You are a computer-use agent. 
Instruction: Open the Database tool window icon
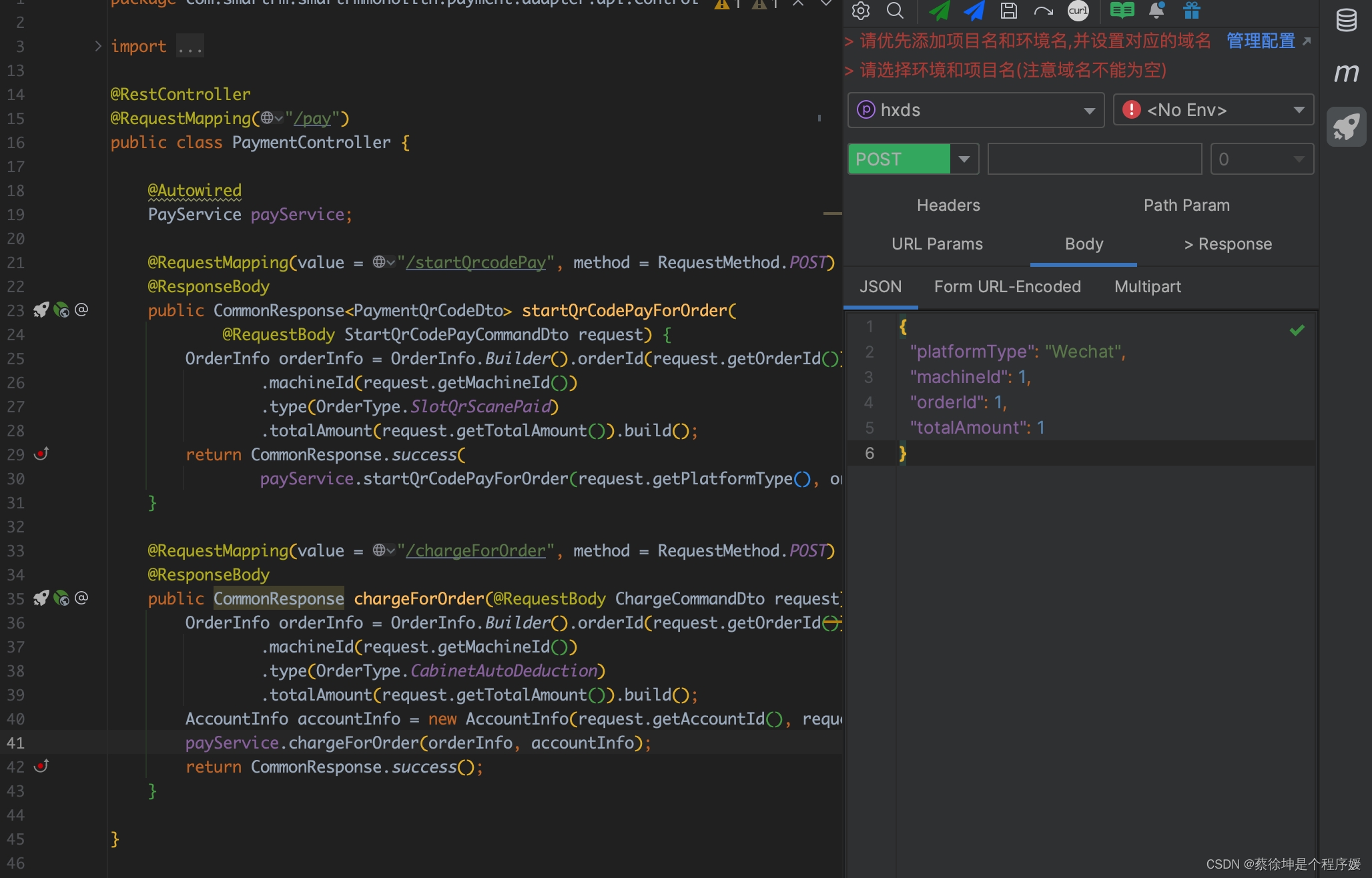click(x=1347, y=20)
